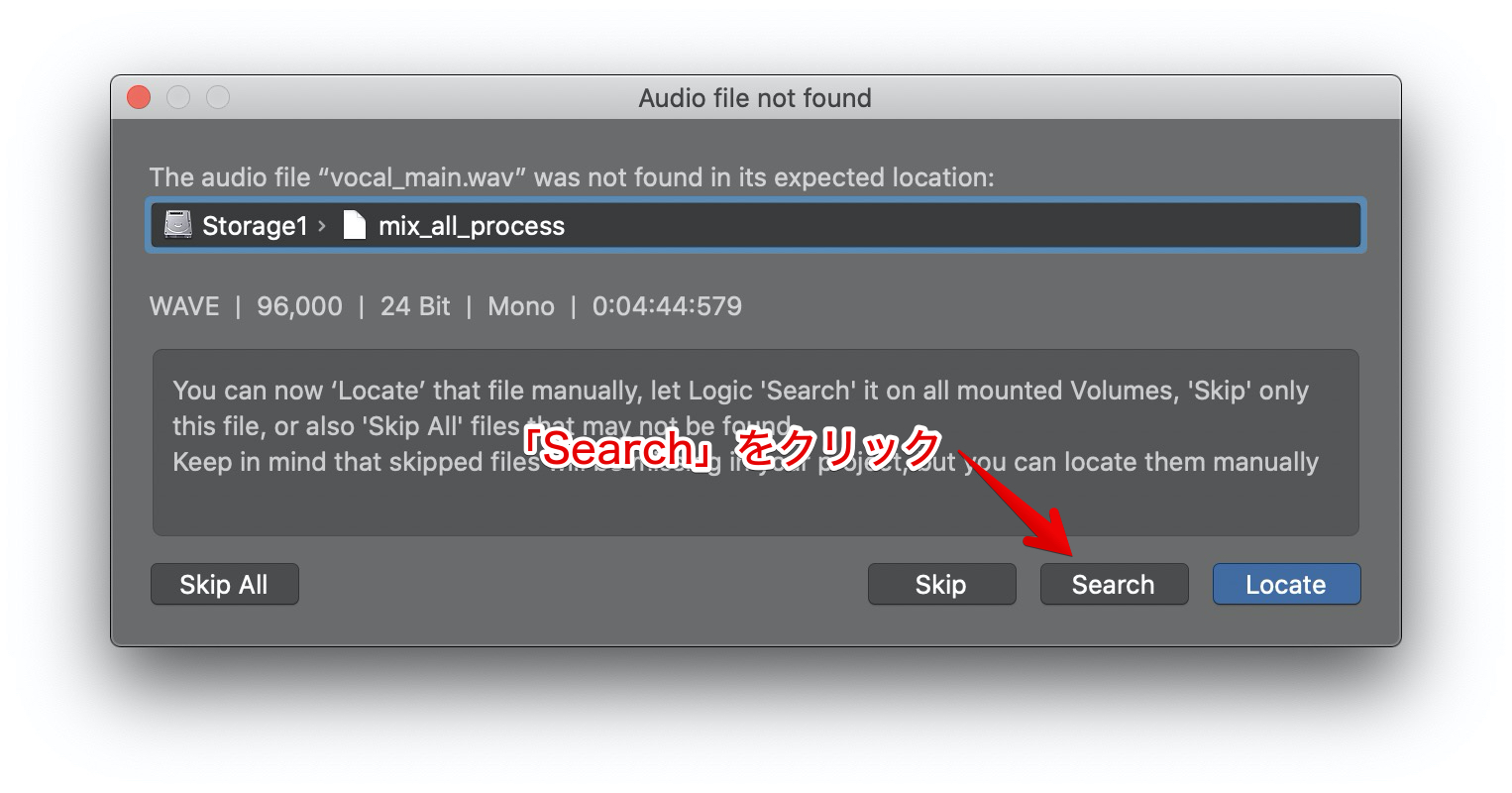Image resolution: width=1512 pixels, height=793 pixels.
Task: Click the mix_all_process document icon
Action: coord(354,226)
